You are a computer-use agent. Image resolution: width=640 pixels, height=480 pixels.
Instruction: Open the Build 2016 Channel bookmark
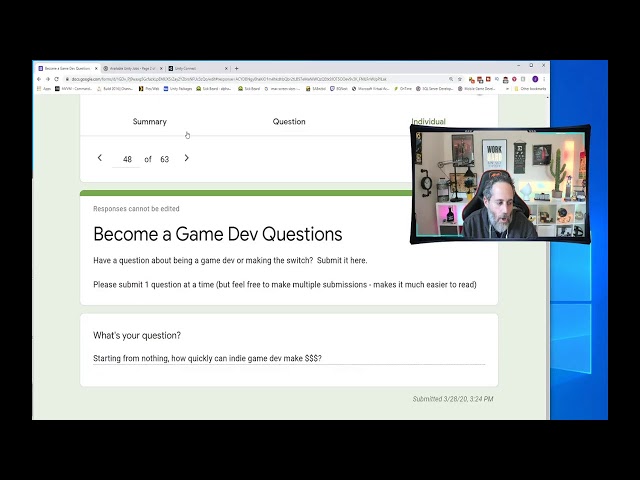pyautogui.click(x=115, y=89)
